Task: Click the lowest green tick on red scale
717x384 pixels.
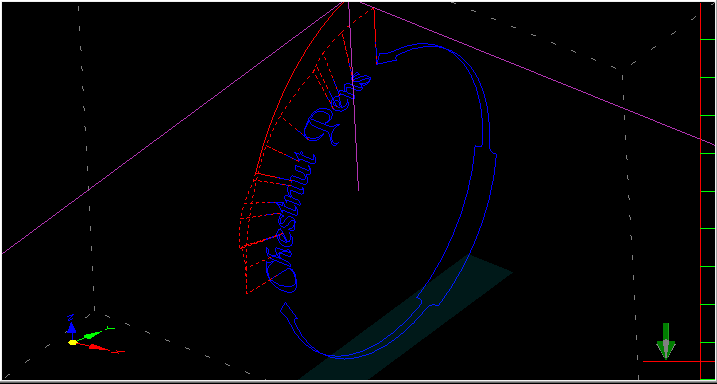Action: [707, 342]
